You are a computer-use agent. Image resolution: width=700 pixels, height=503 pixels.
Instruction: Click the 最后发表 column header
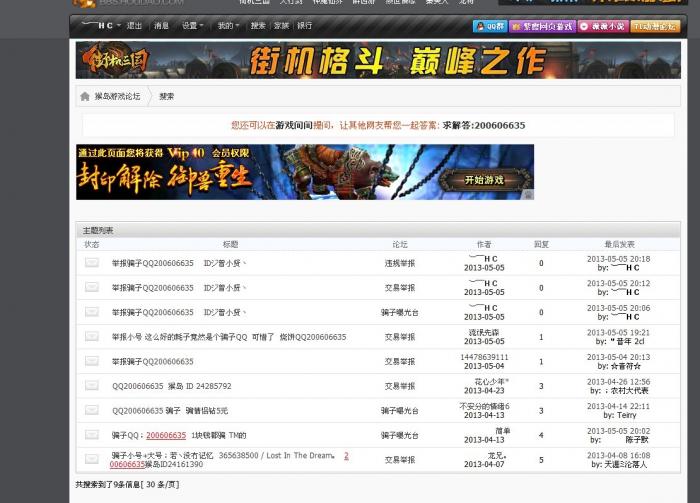[619, 244]
